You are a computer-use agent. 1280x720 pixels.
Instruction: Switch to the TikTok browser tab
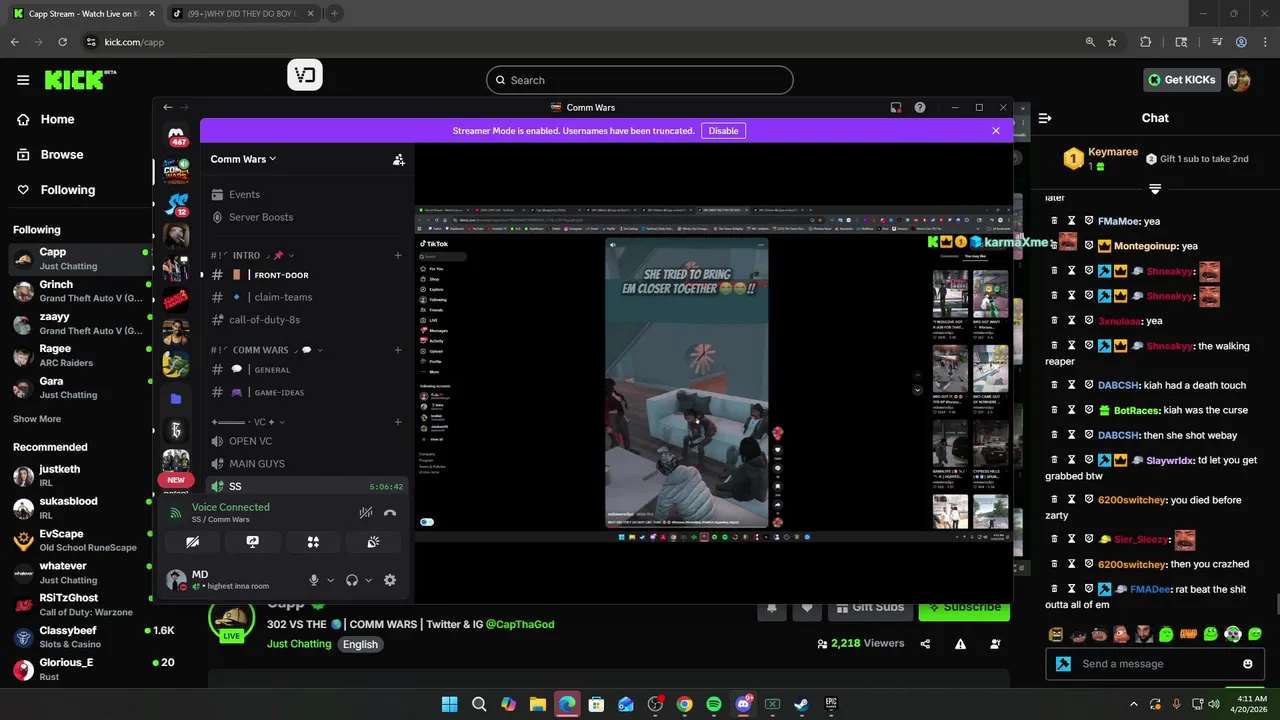(243, 14)
